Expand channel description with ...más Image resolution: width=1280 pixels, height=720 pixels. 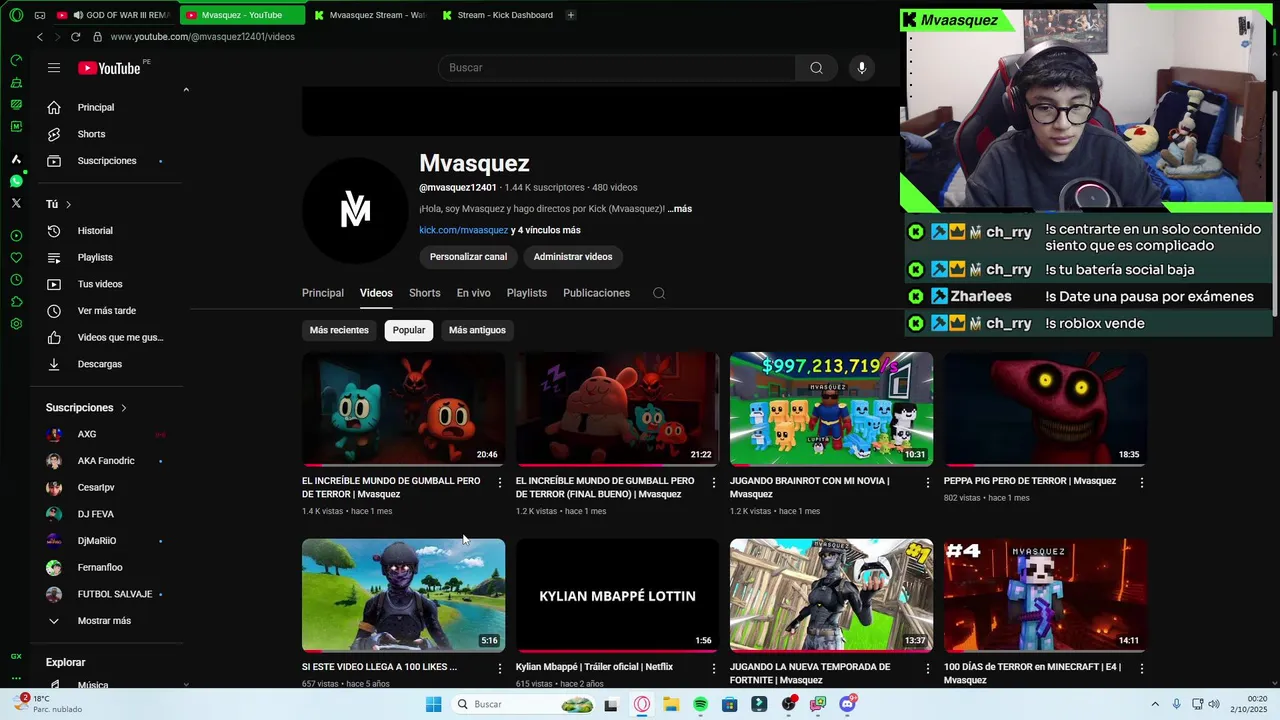click(680, 209)
